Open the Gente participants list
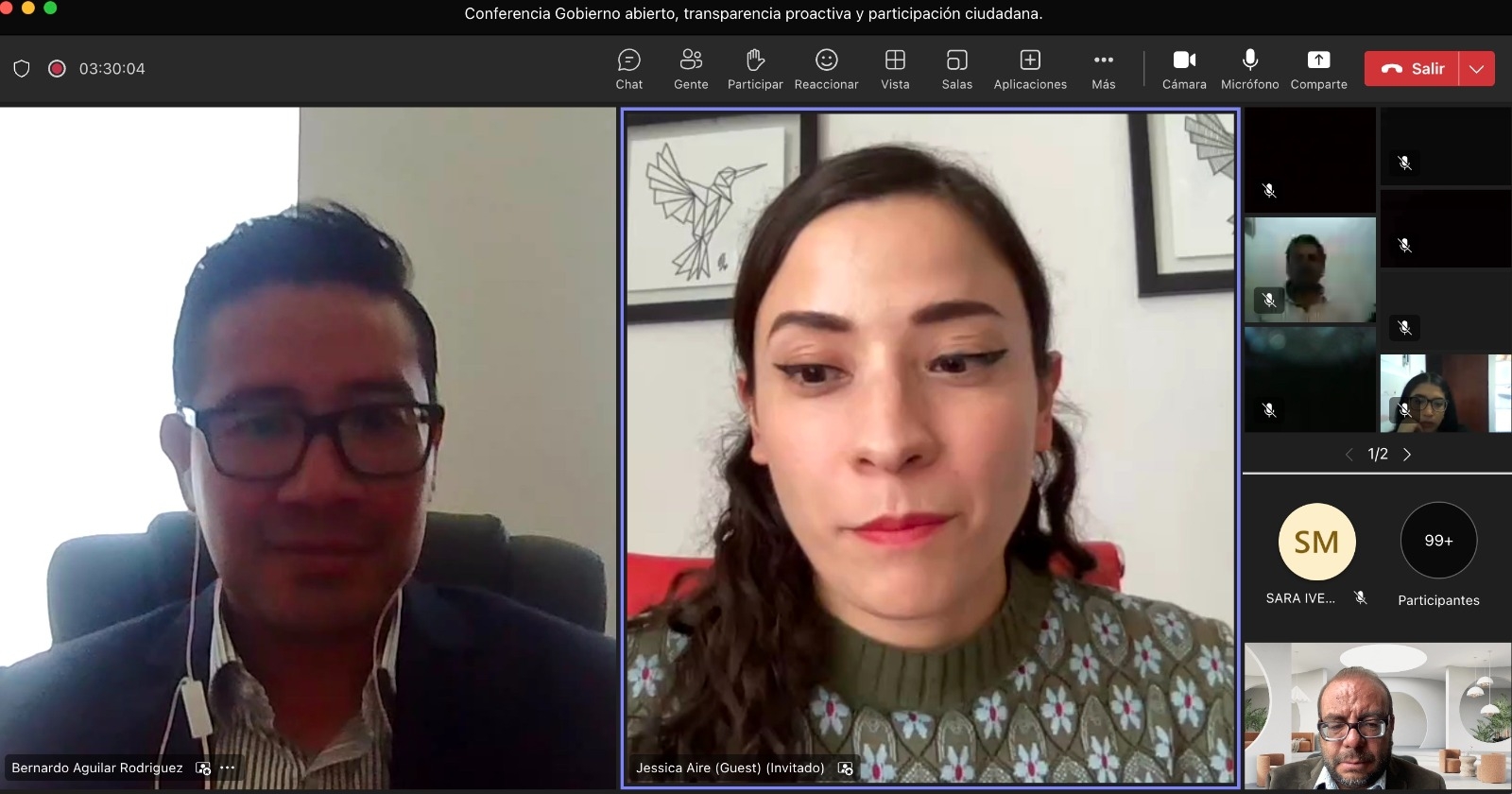This screenshot has width=1512, height=794. click(691, 70)
